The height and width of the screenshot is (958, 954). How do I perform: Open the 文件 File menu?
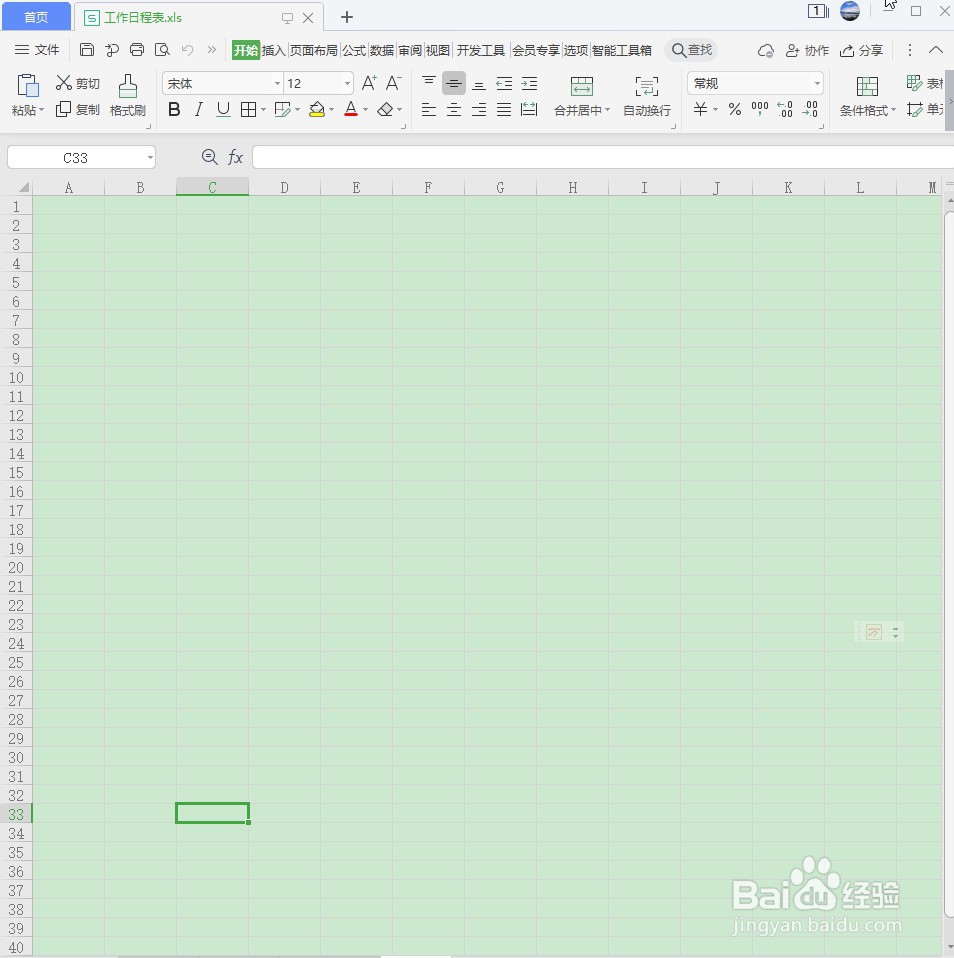click(37, 50)
